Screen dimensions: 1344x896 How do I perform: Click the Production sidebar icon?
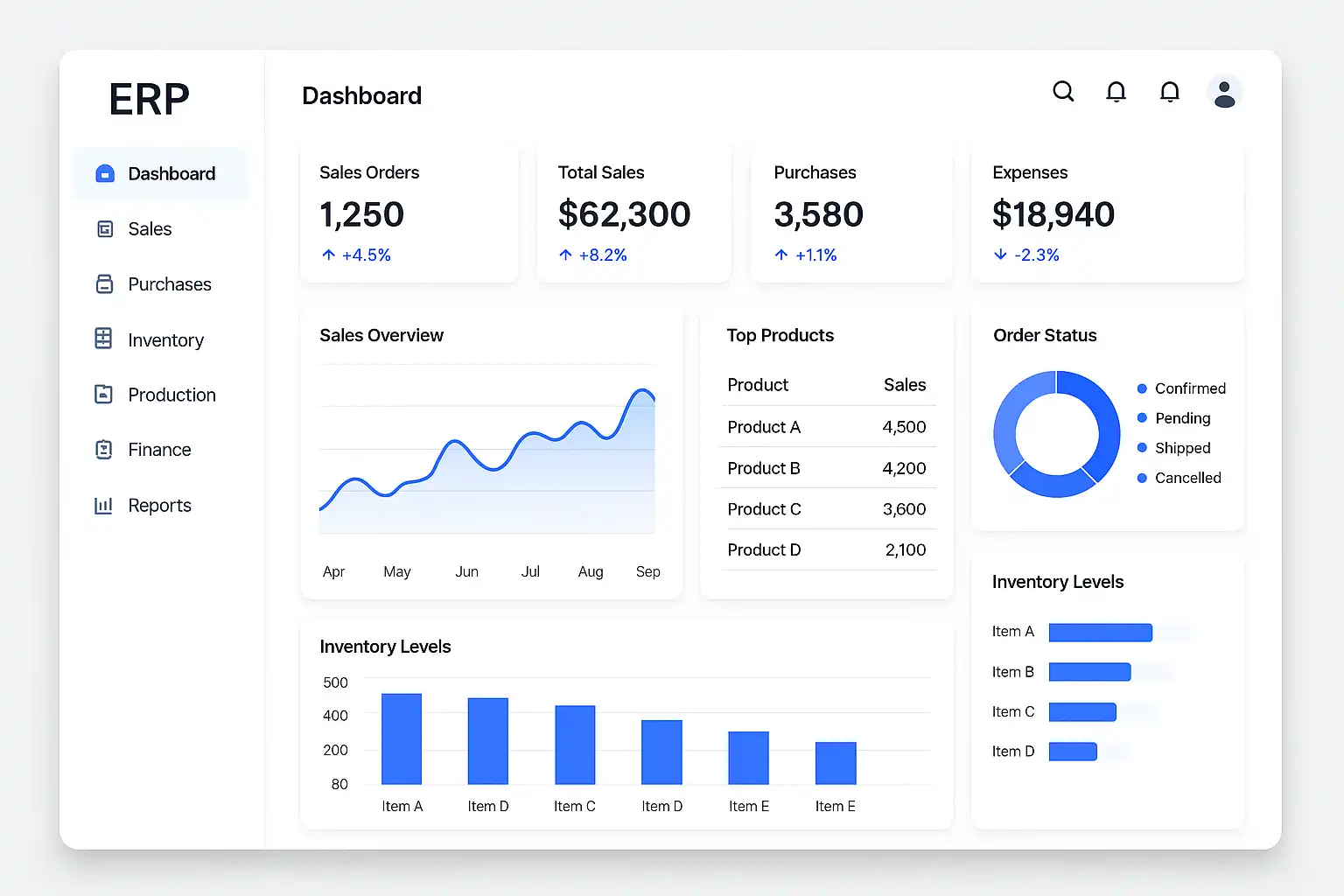pyautogui.click(x=103, y=395)
